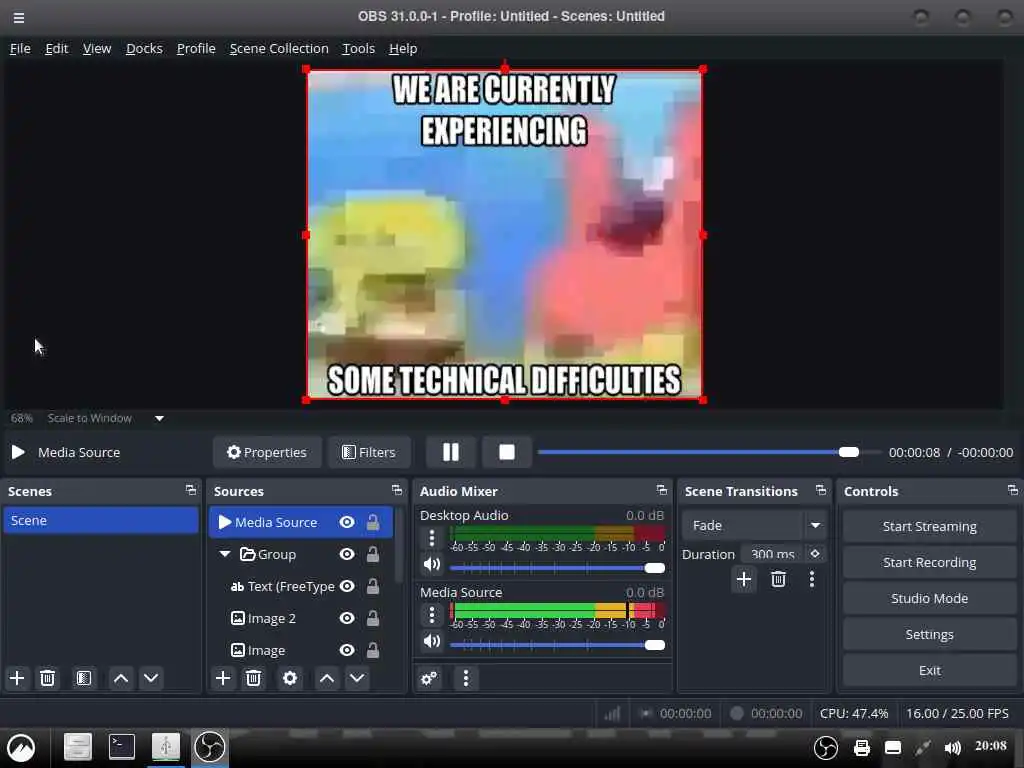
Task: Open file manager from taskbar
Action: pos(77,747)
